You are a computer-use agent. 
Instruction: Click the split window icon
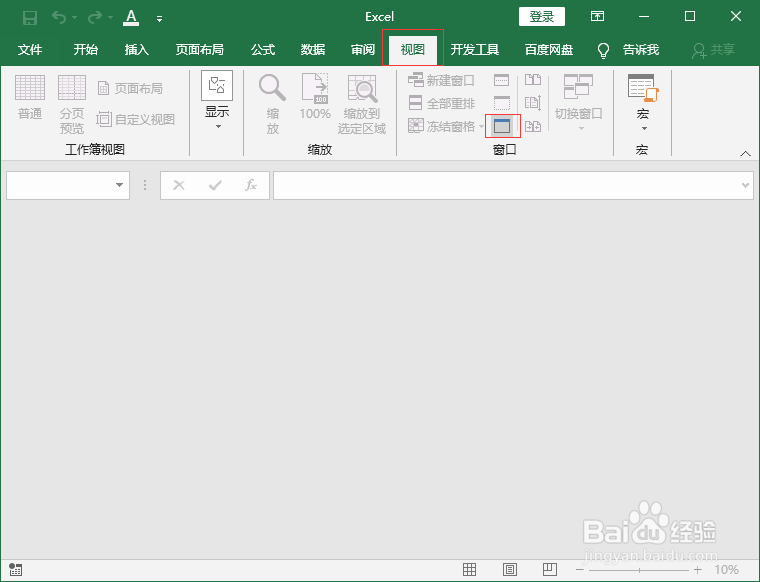click(501, 80)
